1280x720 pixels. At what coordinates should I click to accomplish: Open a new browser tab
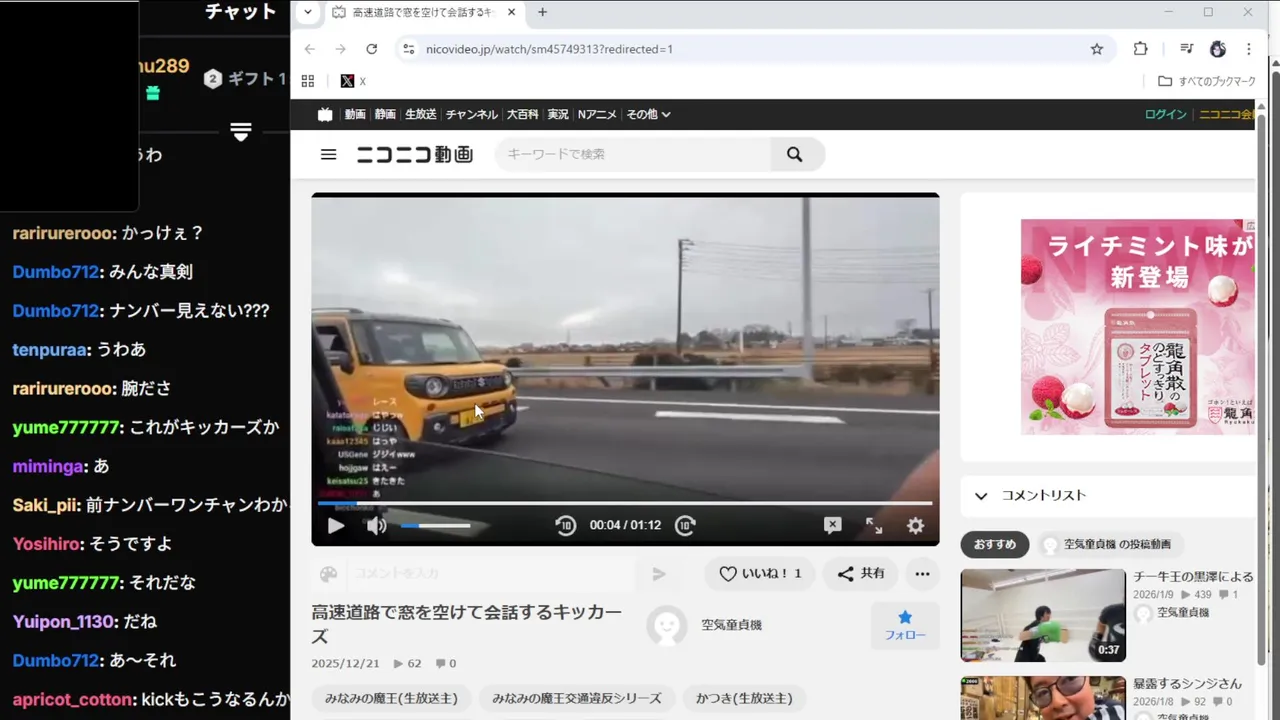click(542, 12)
